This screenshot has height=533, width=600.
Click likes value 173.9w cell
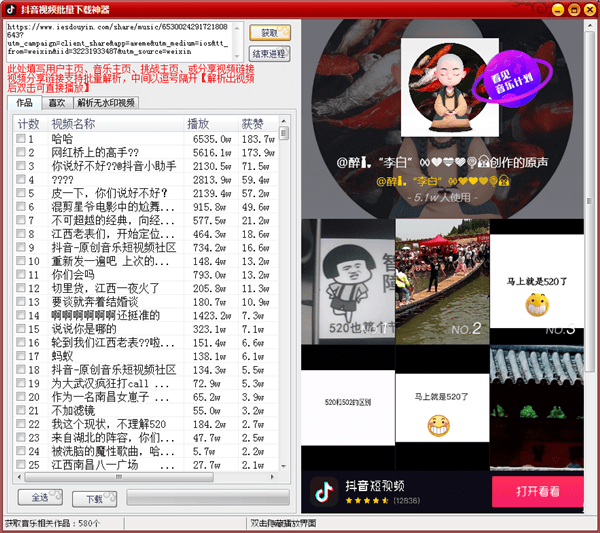click(x=258, y=153)
